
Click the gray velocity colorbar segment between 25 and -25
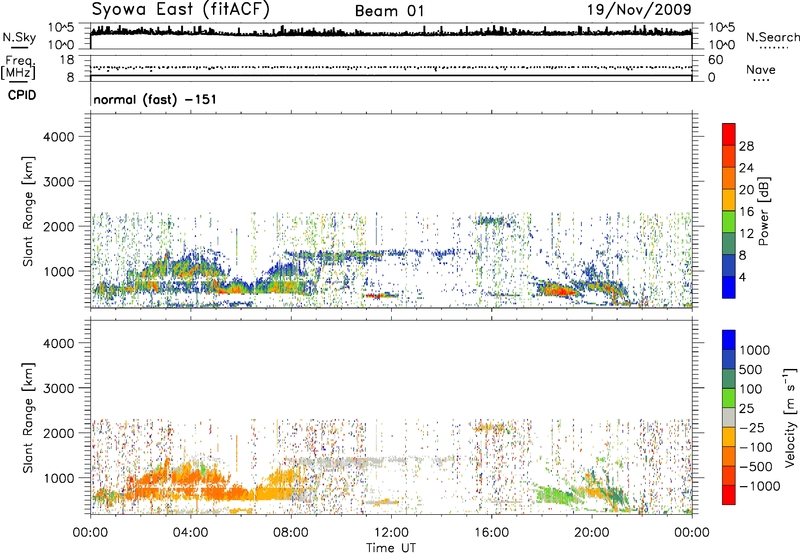coord(729,417)
